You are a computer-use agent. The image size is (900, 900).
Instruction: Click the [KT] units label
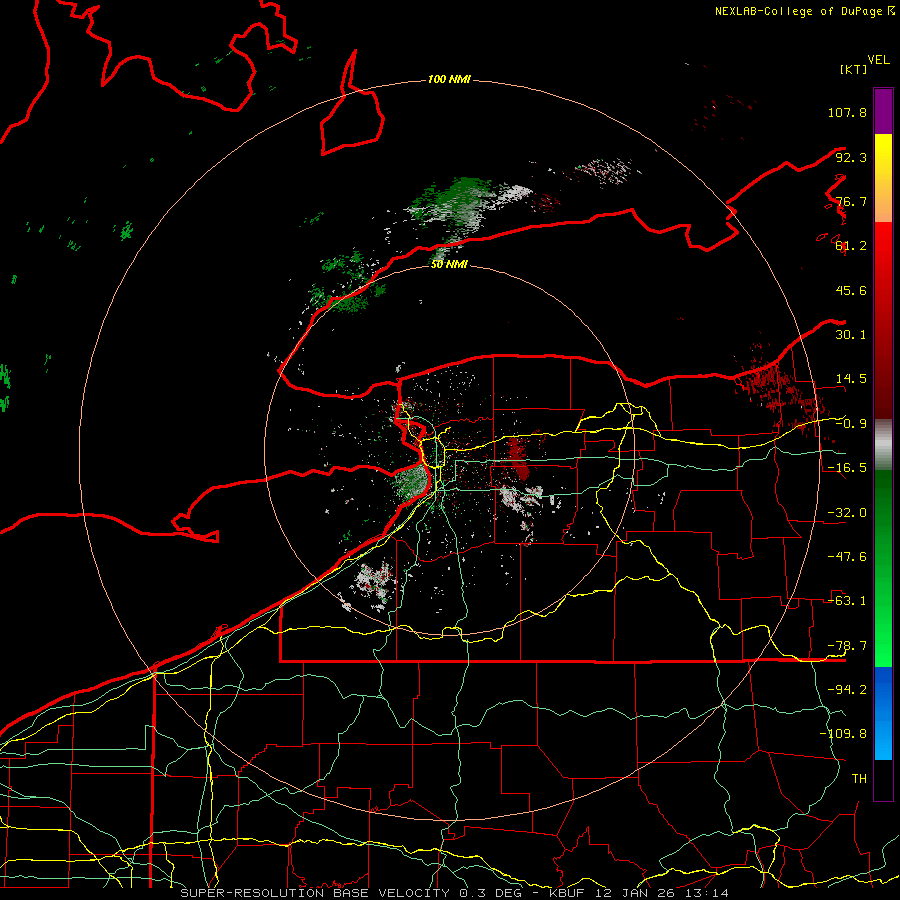click(x=853, y=69)
